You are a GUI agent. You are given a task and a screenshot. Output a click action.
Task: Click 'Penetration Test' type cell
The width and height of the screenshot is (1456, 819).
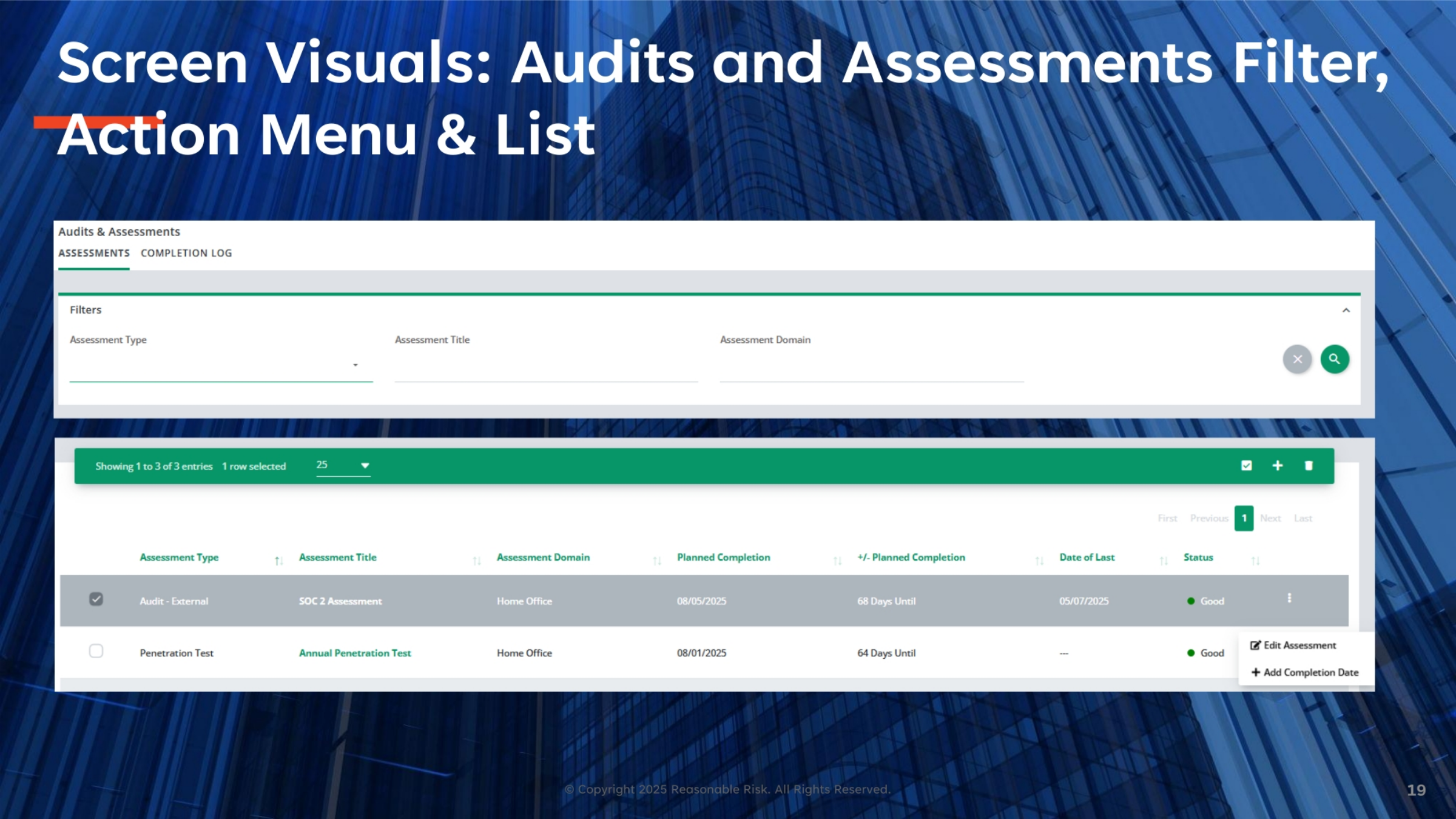click(x=177, y=653)
